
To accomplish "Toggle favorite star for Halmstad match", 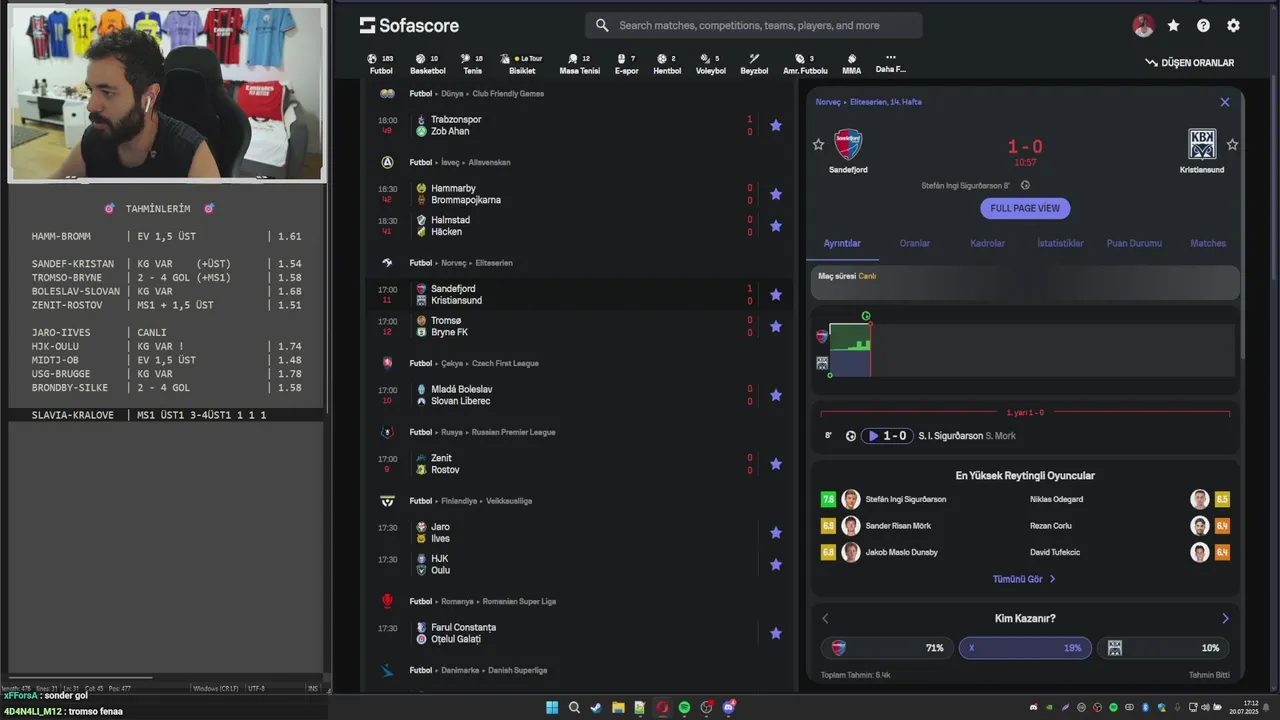I will click(x=776, y=226).
